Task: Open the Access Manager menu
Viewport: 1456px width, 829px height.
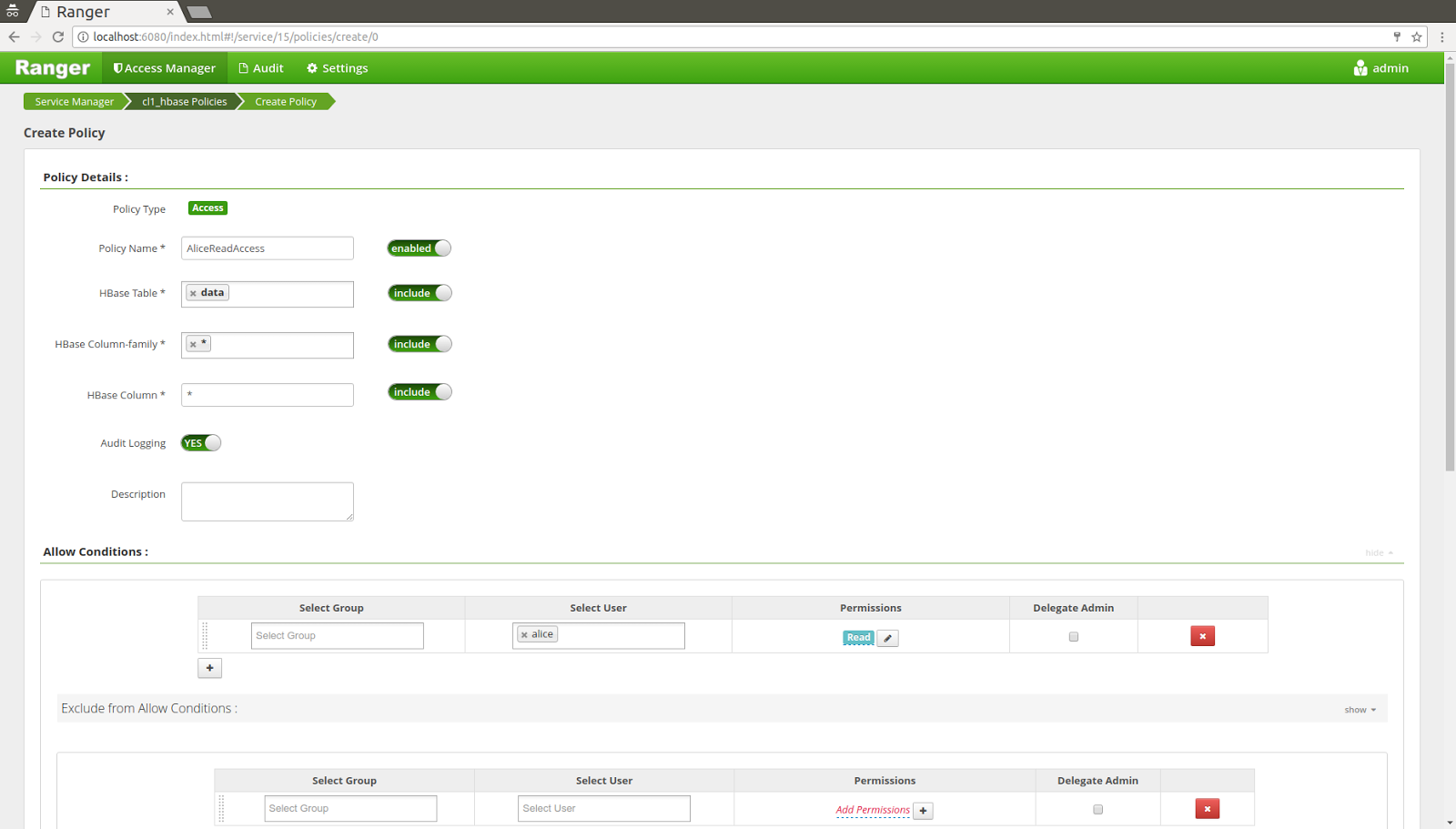Action: click(x=164, y=67)
